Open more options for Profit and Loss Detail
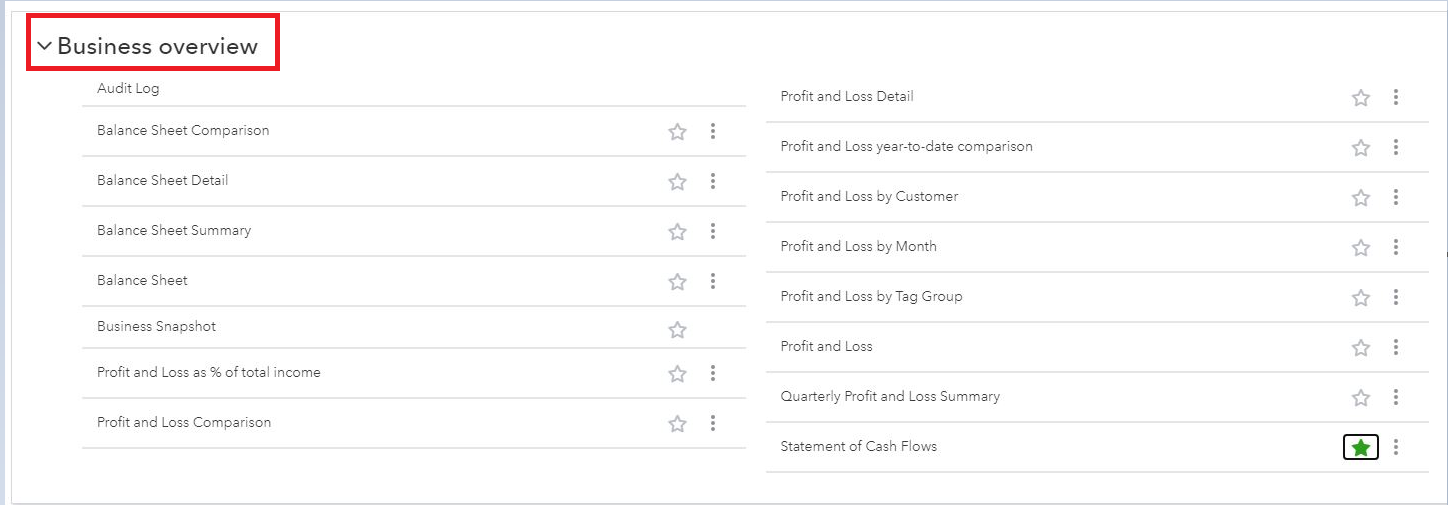Image resolution: width=1448 pixels, height=505 pixels. click(x=1396, y=97)
